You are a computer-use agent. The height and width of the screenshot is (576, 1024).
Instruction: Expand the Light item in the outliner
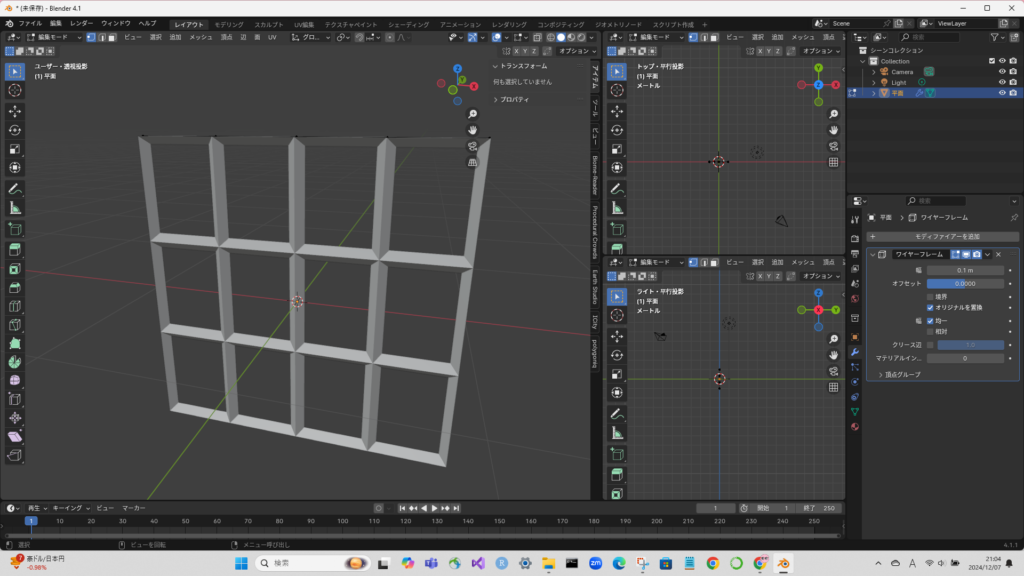(874, 83)
